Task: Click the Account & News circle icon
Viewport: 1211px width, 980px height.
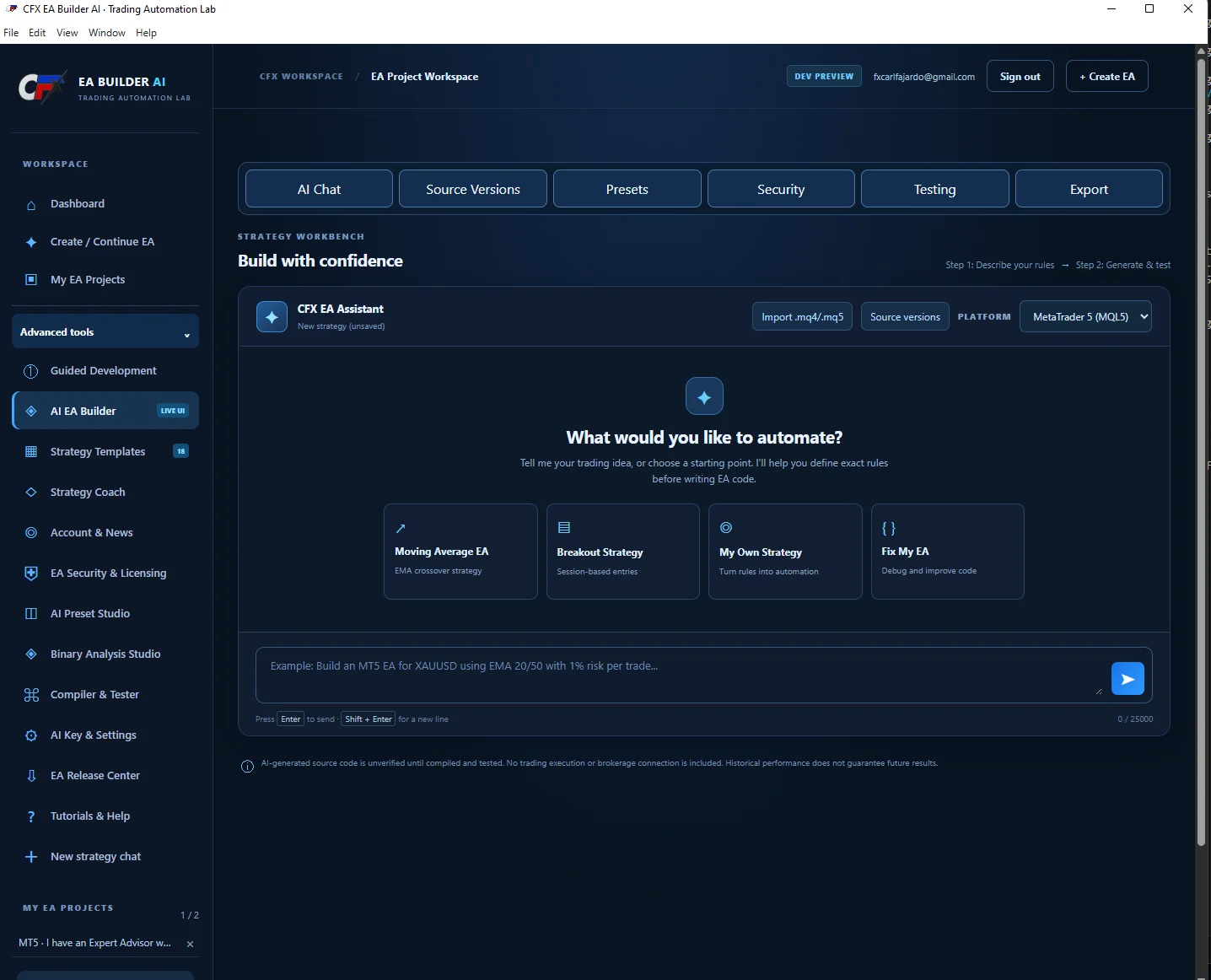Action: pos(31,532)
